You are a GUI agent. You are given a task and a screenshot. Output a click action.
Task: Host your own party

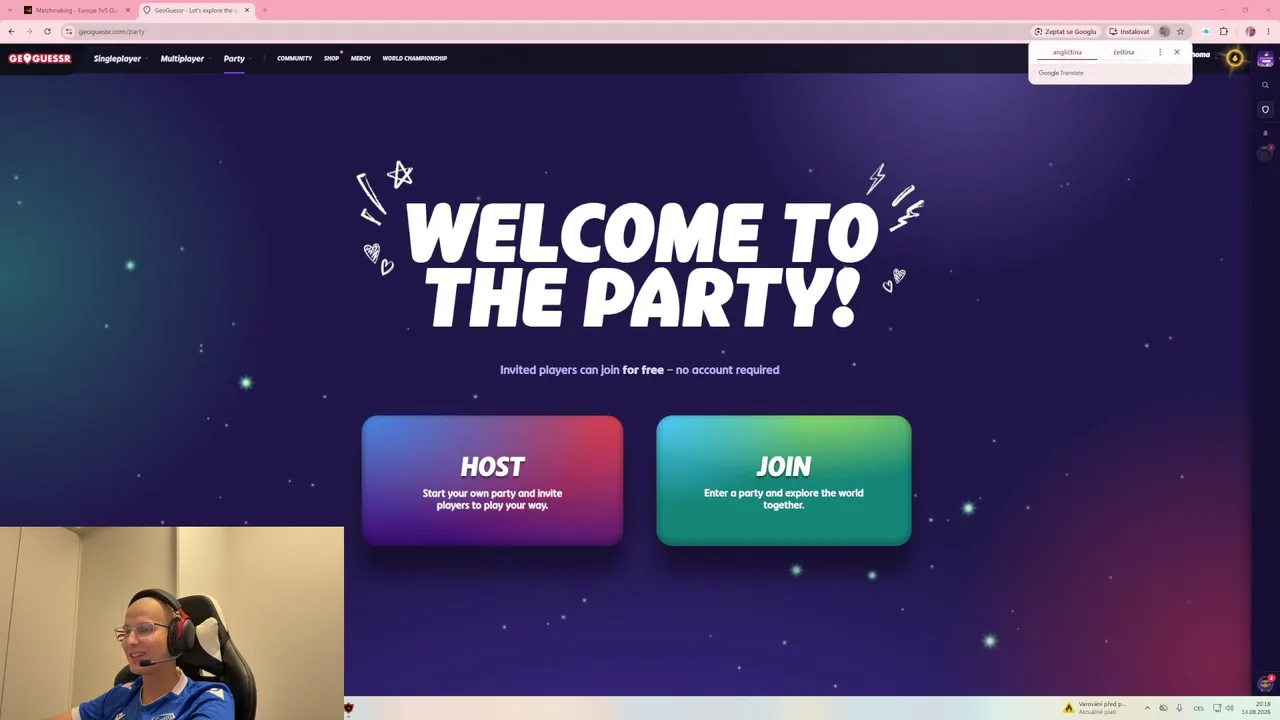coord(492,481)
